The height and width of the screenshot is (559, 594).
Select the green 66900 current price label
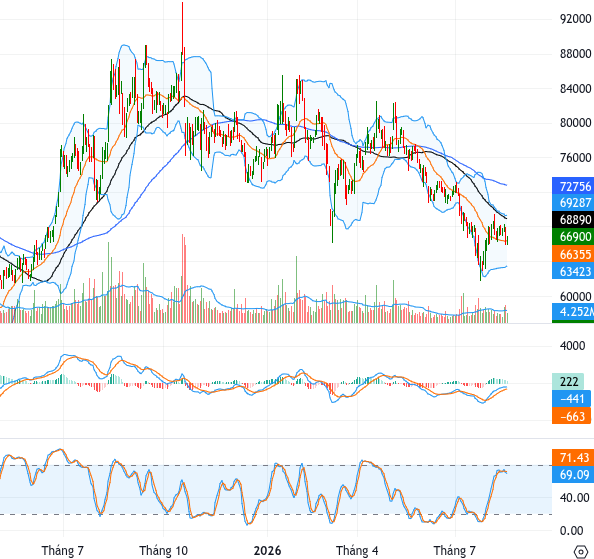[573, 237]
